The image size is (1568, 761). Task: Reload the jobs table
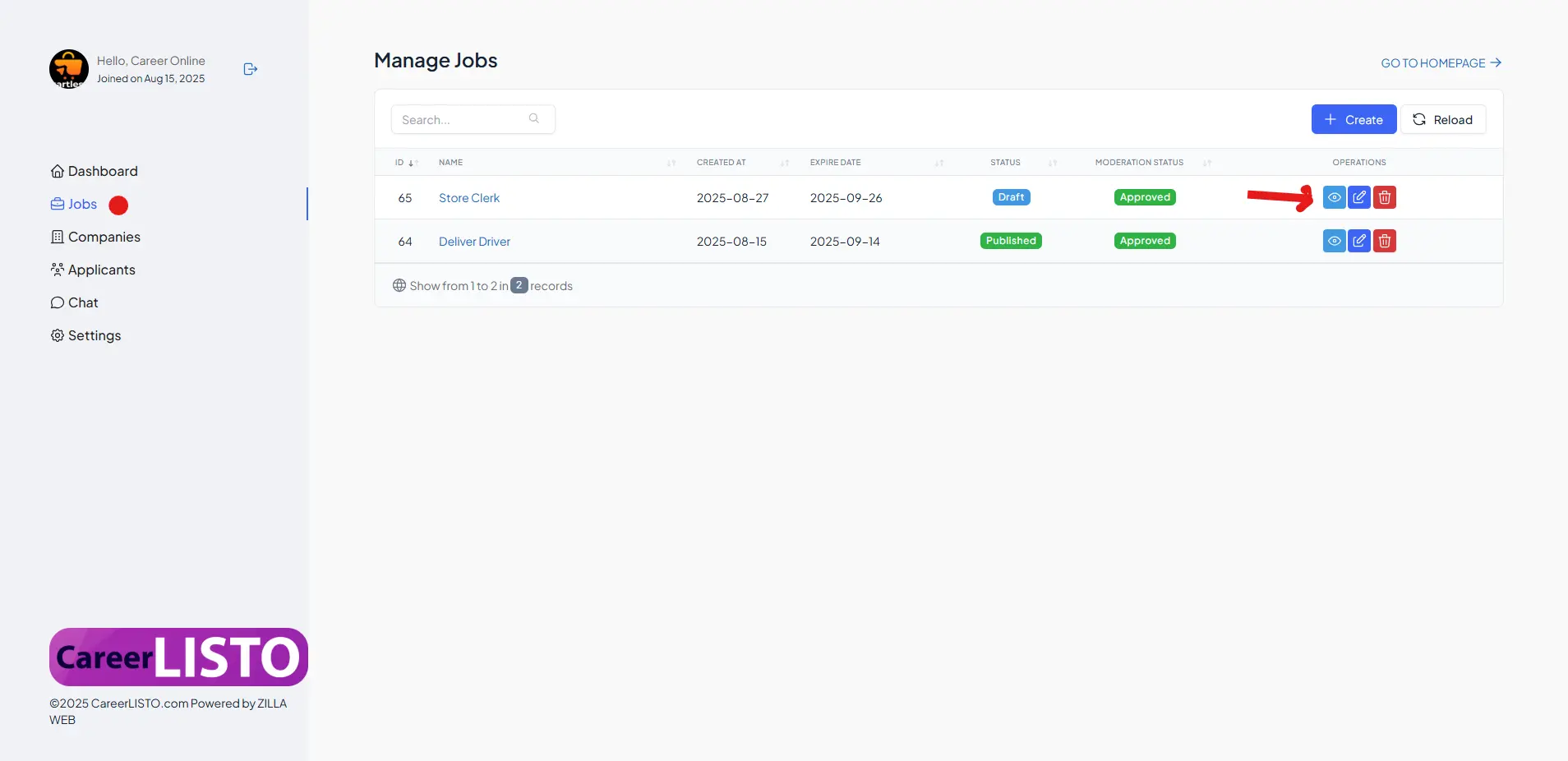coord(1442,119)
